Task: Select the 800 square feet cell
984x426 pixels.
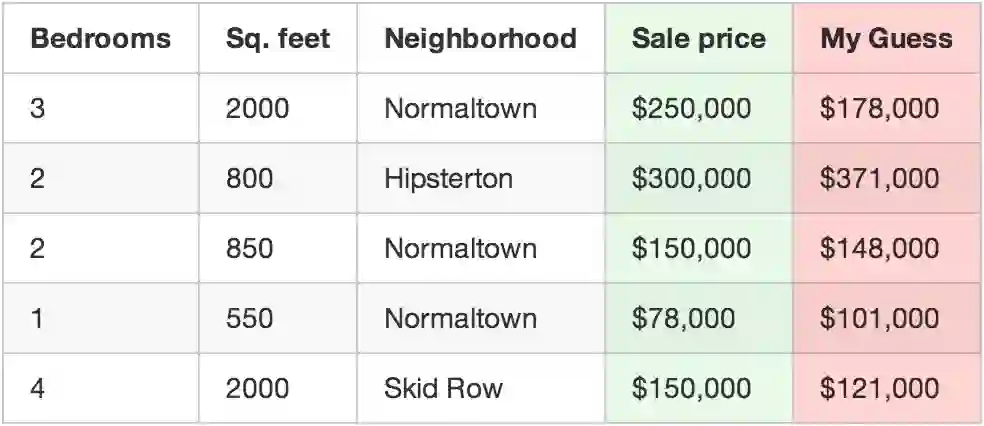Action: click(249, 179)
